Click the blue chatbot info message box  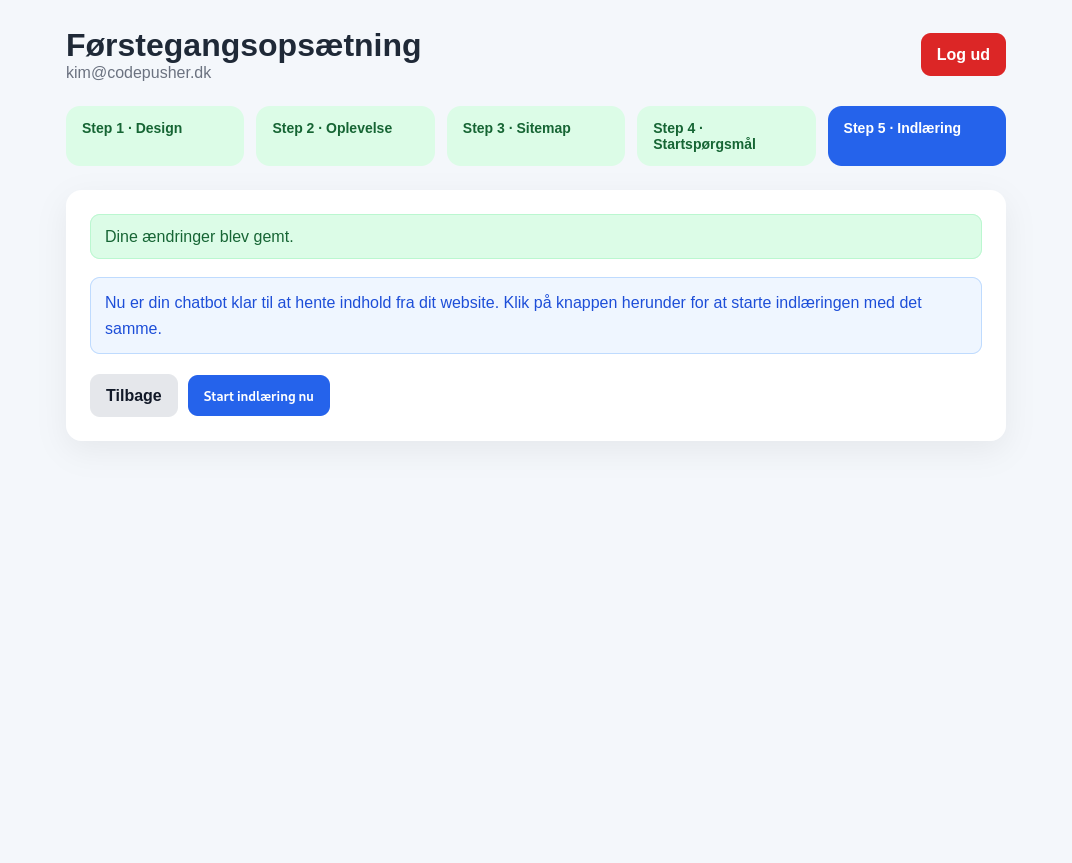click(x=535, y=315)
